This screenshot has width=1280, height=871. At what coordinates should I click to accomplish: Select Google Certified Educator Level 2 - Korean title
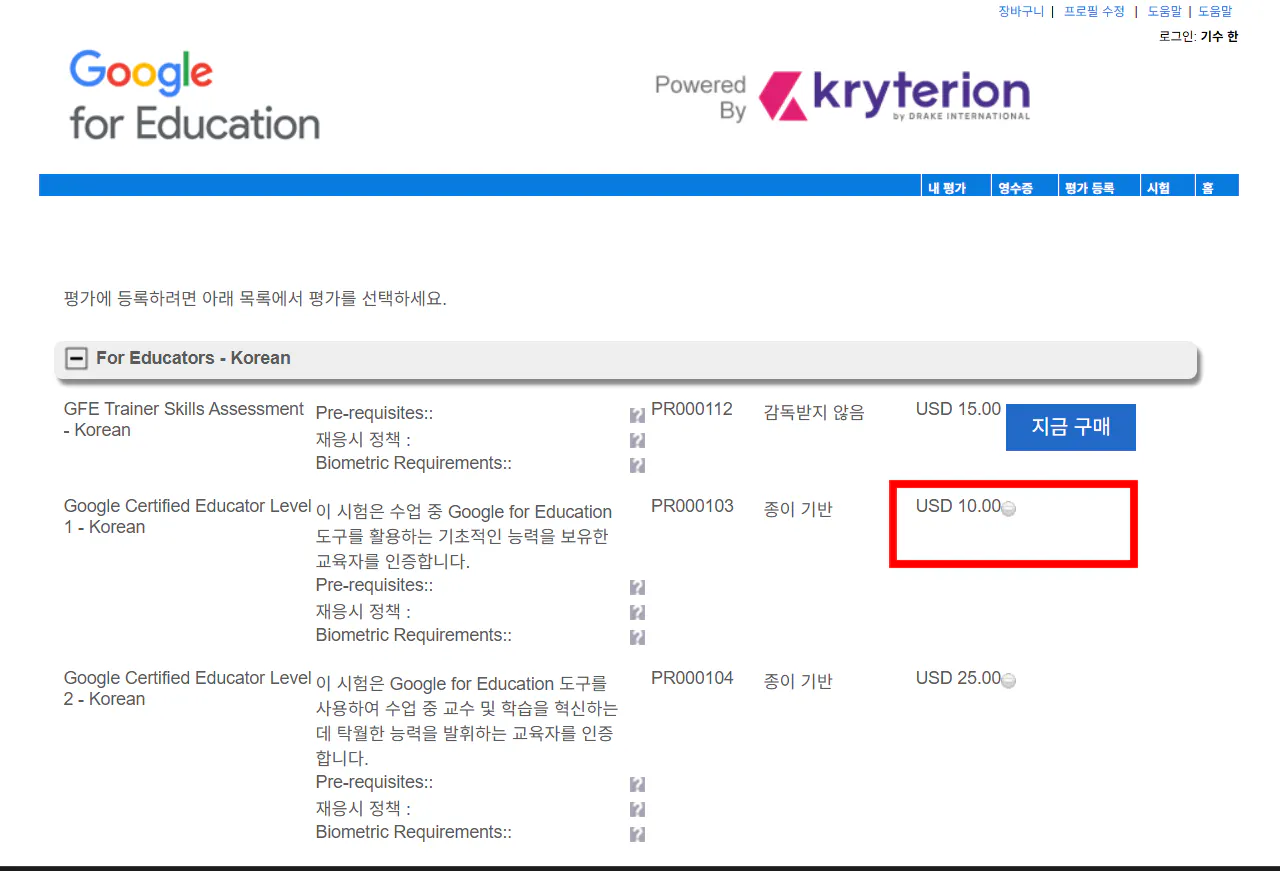(188, 688)
